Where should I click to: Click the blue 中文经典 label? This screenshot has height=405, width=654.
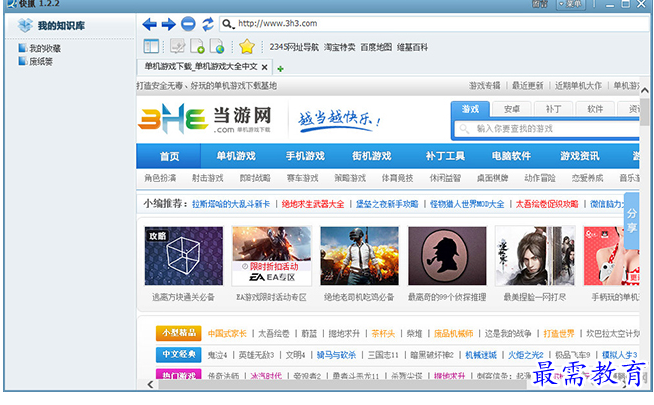coord(179,355)
